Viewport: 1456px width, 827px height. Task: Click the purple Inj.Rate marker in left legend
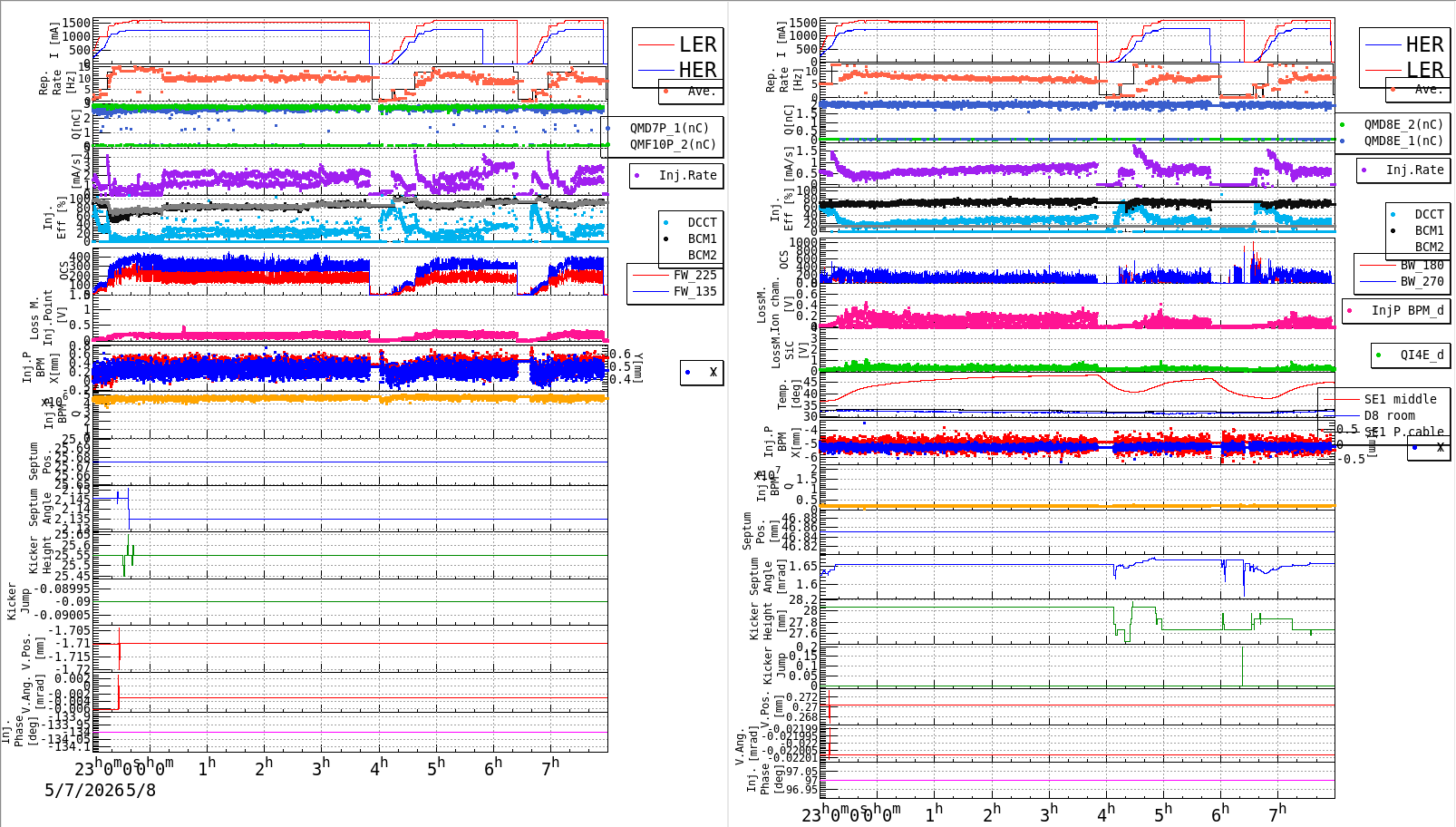pyautogui.click(x=637, y=176)
